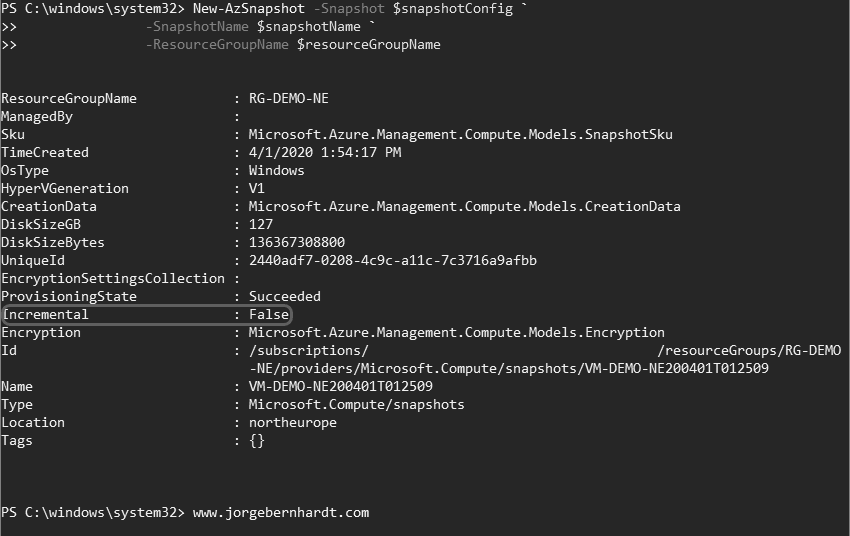Click the Type value Microsoft.Compute/snapshots
Image resolution: width=850 pixels, height=536 pixels.
point(356,404)
